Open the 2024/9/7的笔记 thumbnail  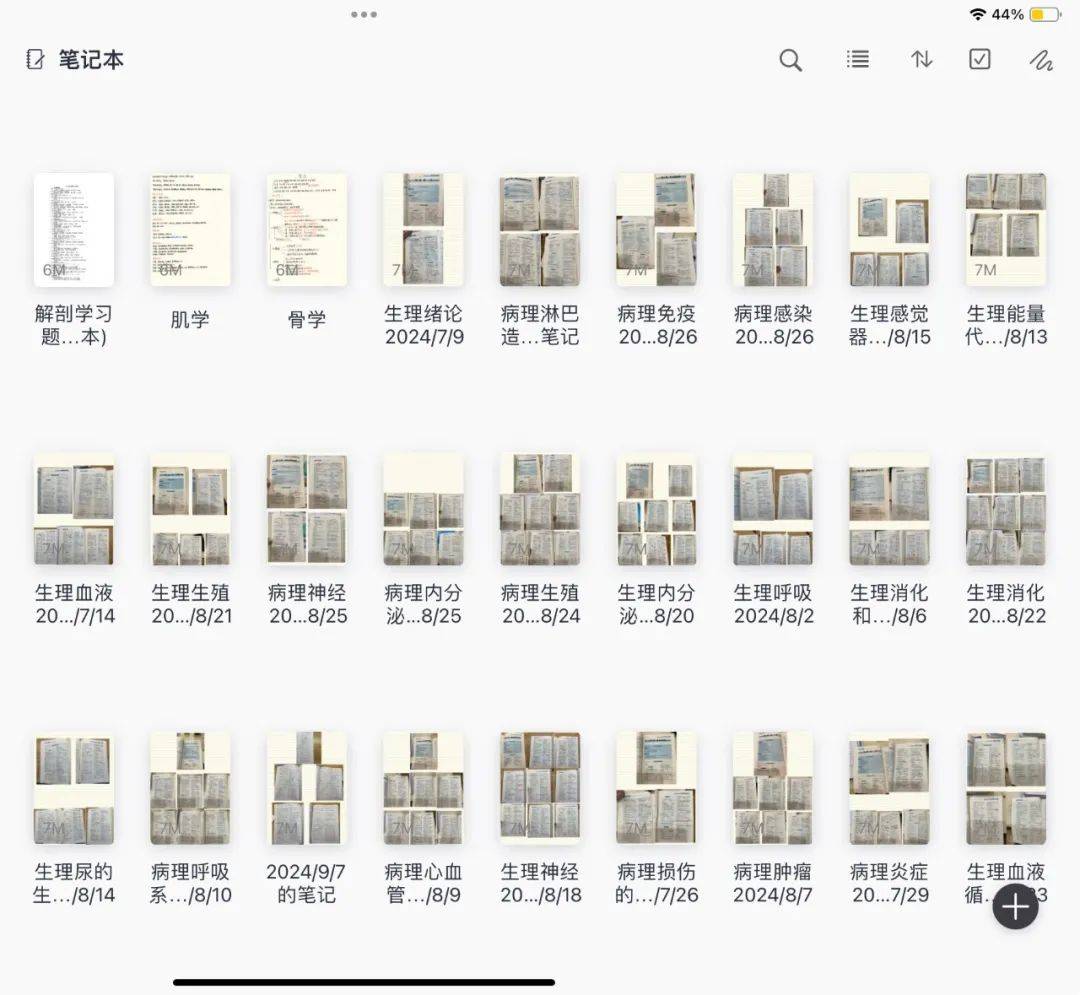307,788
